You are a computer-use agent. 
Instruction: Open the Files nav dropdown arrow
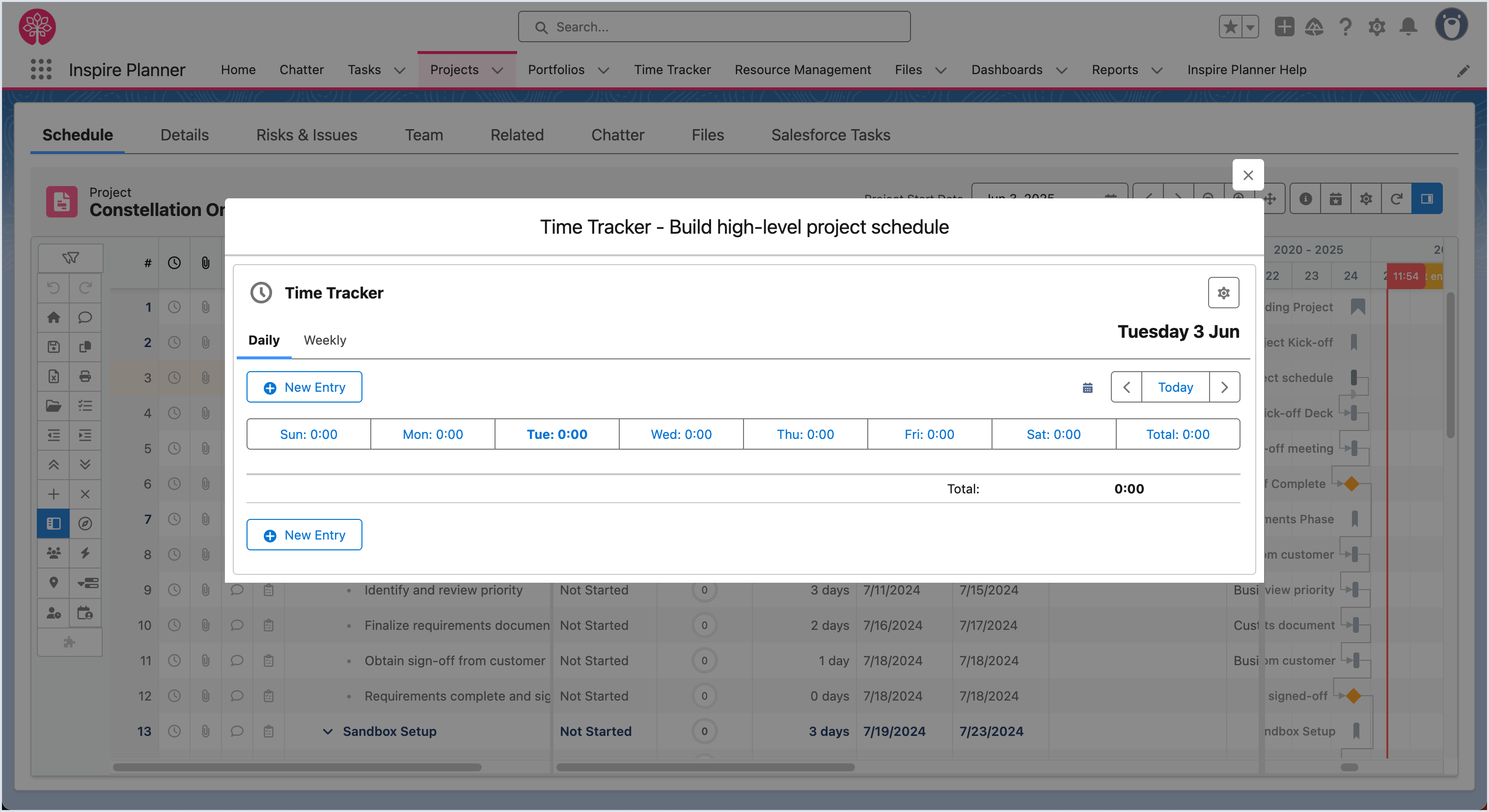[x=941, y=70]
